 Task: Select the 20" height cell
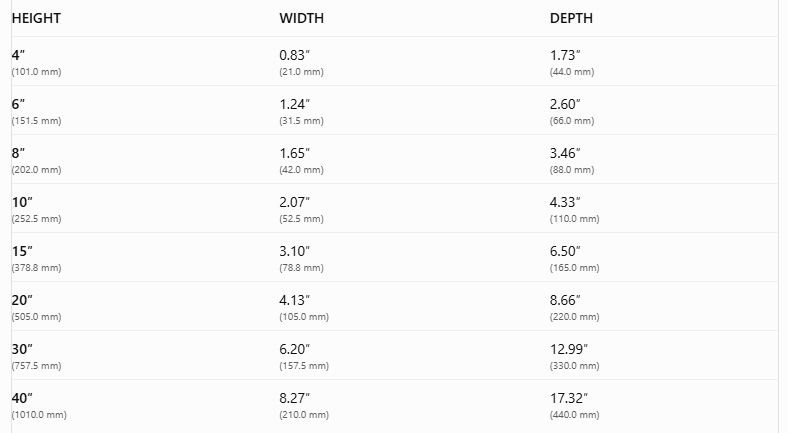pyautogui.click(x=22, y=300)
